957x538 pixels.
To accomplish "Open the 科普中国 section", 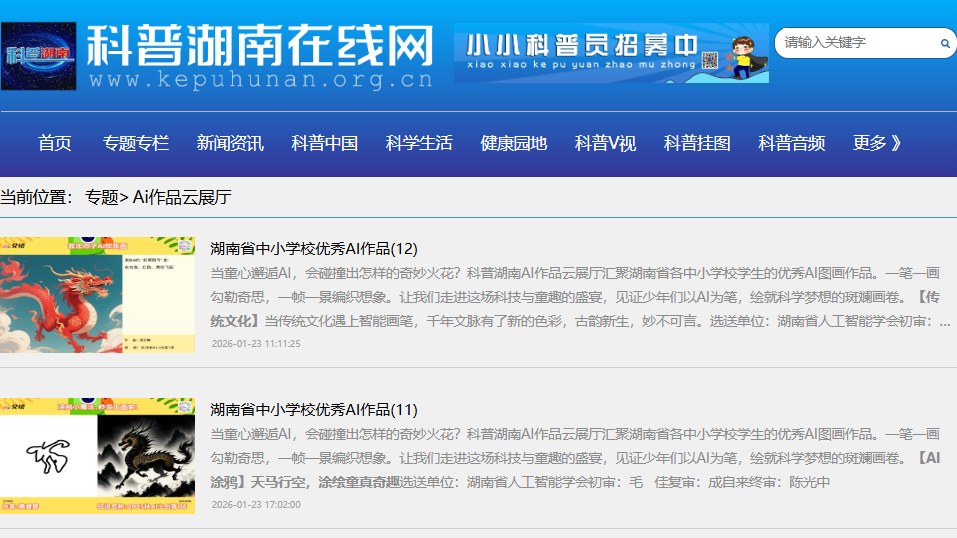I will (324, 143).
